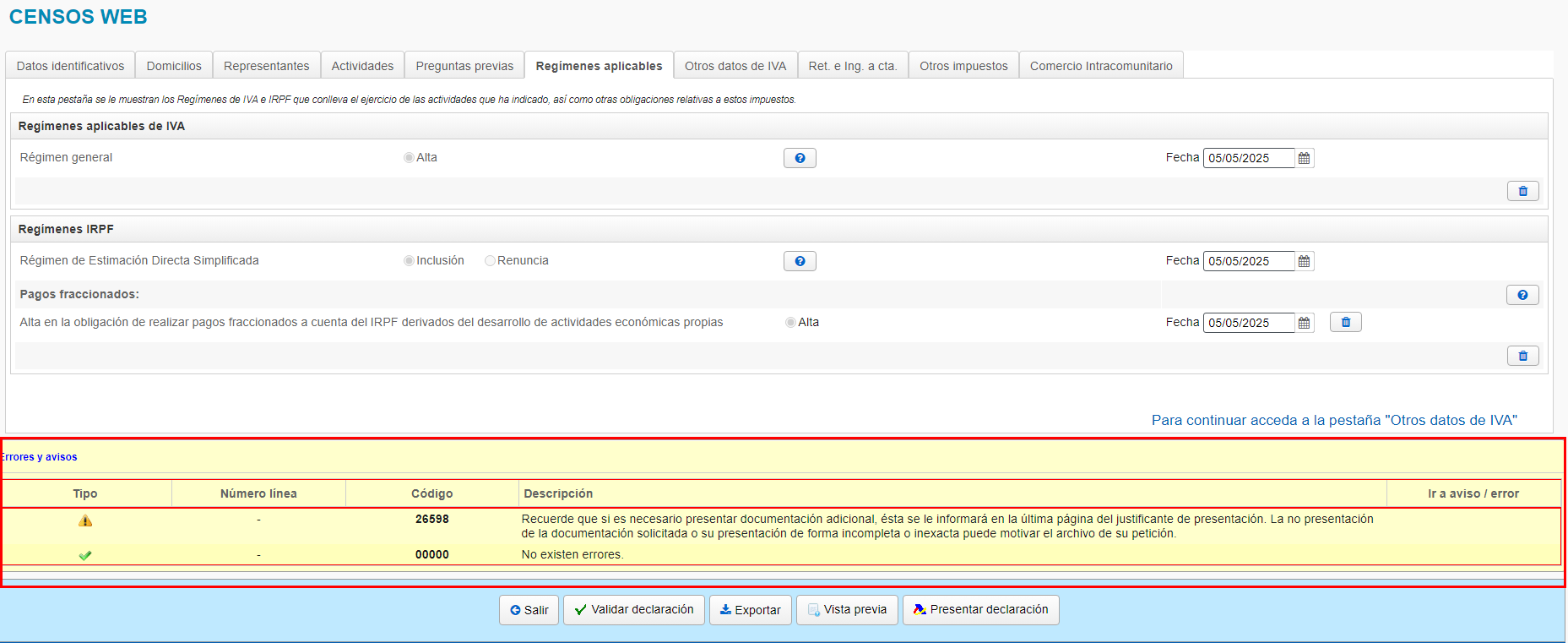Click the Presentar declaración button
This screenshot has width=1568, height=643.
tap(980, 610)
